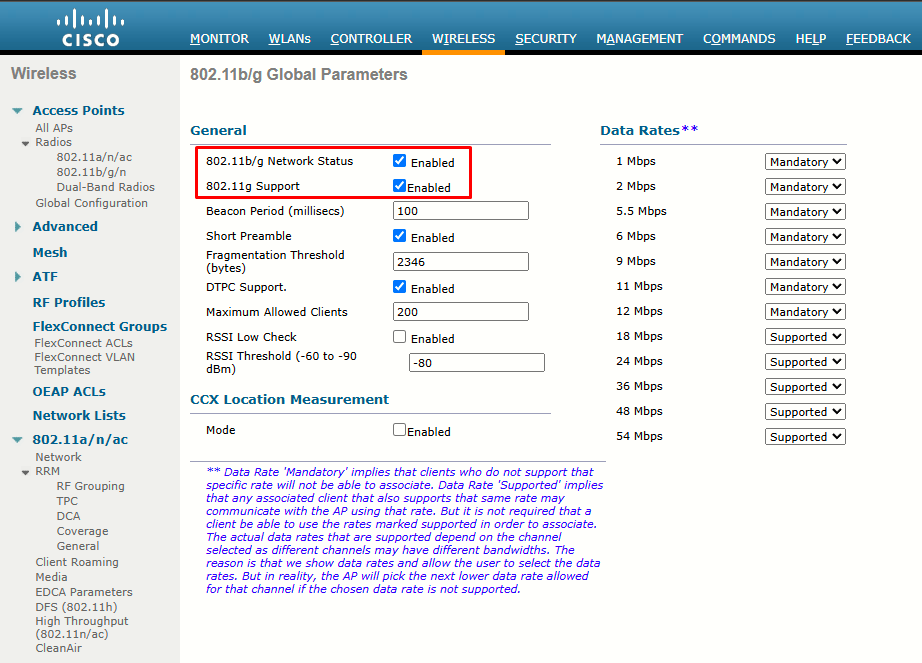Open the 12 Mbps data rate dropdown
The height and width of the screenshot is (663, 922).
coord(805,312)
